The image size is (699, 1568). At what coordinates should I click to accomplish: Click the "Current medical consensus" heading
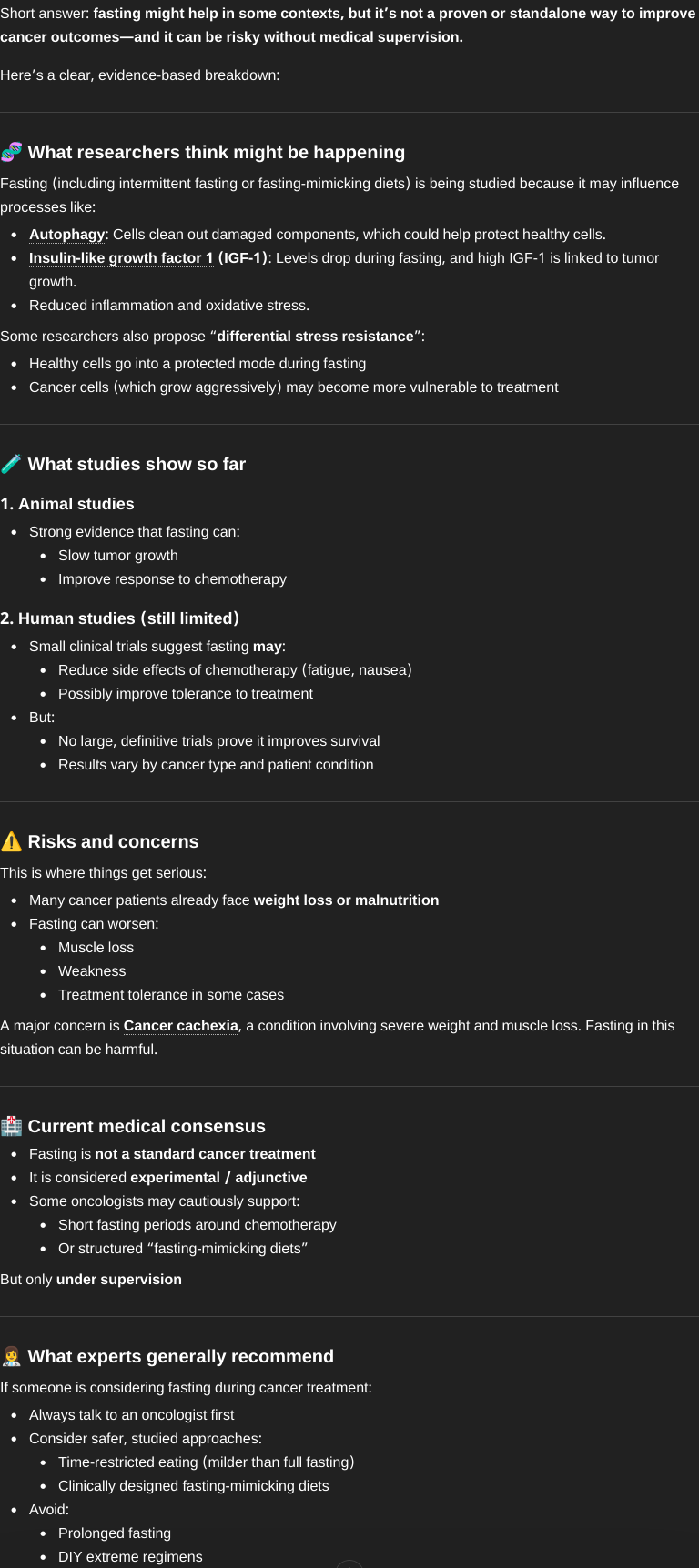147,1126
